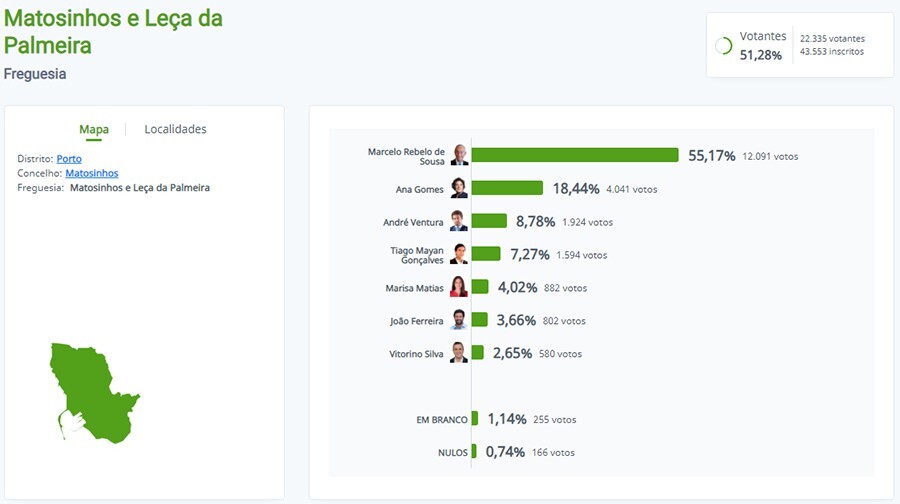This screenshot has height=504, width=900.
Task: Click the NULOS votes bar
Action: pos(474,452)
